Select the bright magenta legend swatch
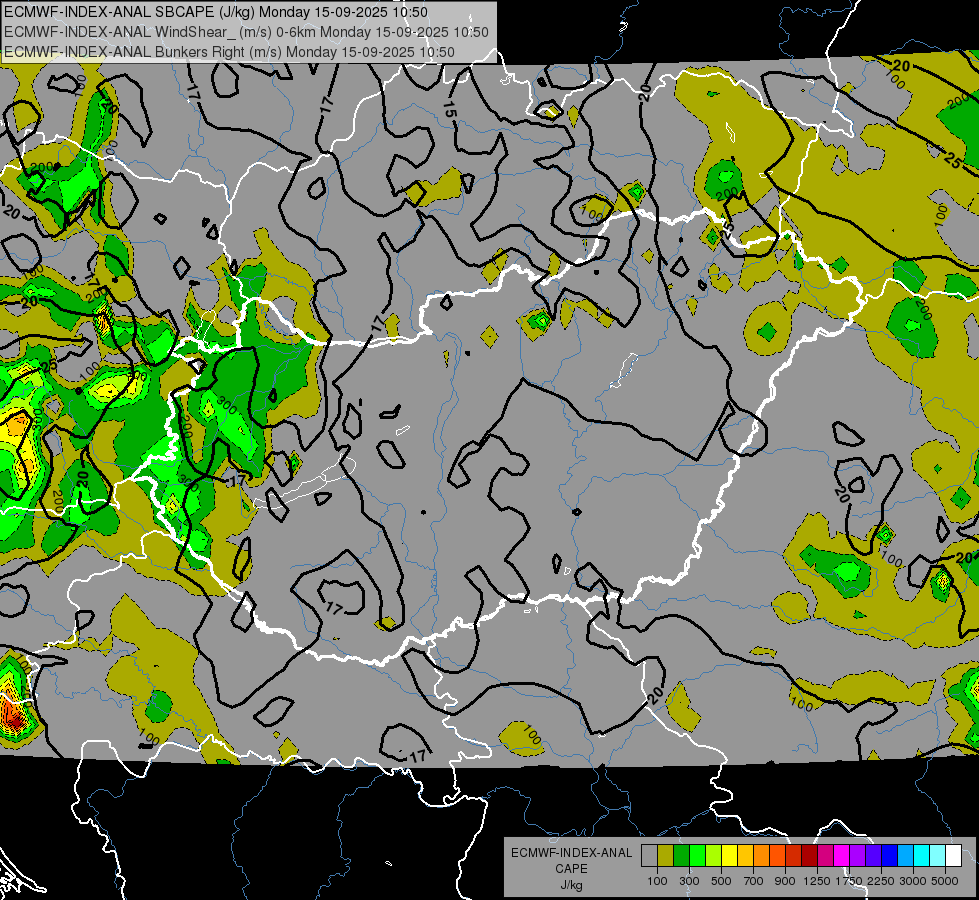Image resolution: width=979 pixels, height=900 pixels. (x=842, y=856)
